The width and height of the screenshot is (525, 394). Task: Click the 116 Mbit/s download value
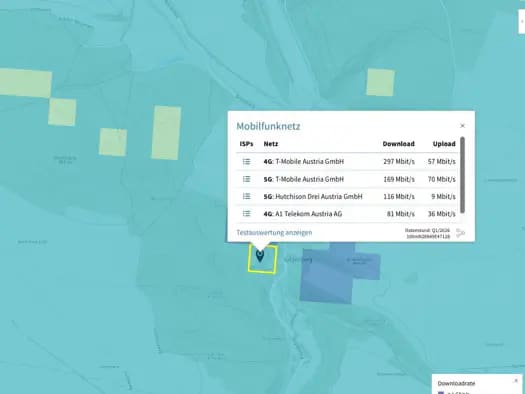click(x=399, y=196)
